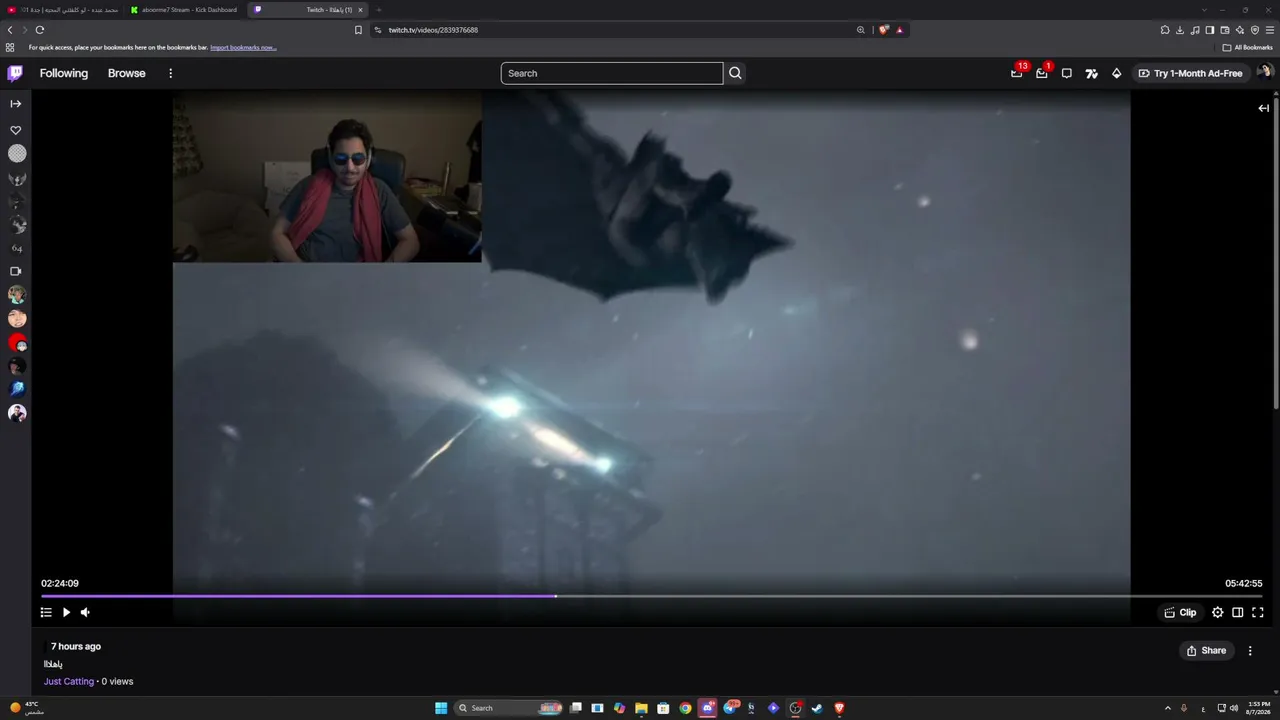
Task: Open the extensions puzzle icon
Action: tap(1165, 30)
